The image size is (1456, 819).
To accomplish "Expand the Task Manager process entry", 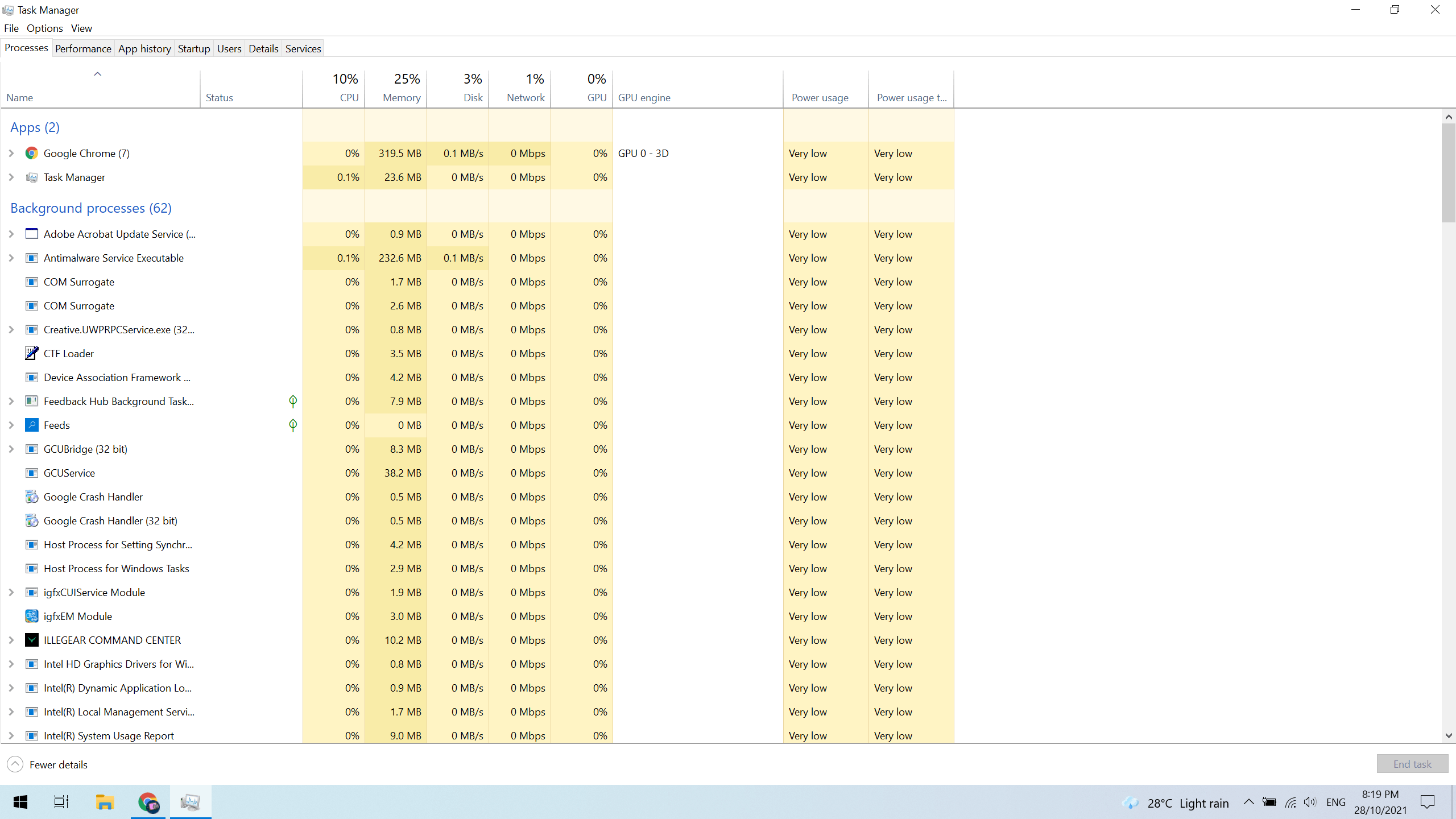I will 11,177.
